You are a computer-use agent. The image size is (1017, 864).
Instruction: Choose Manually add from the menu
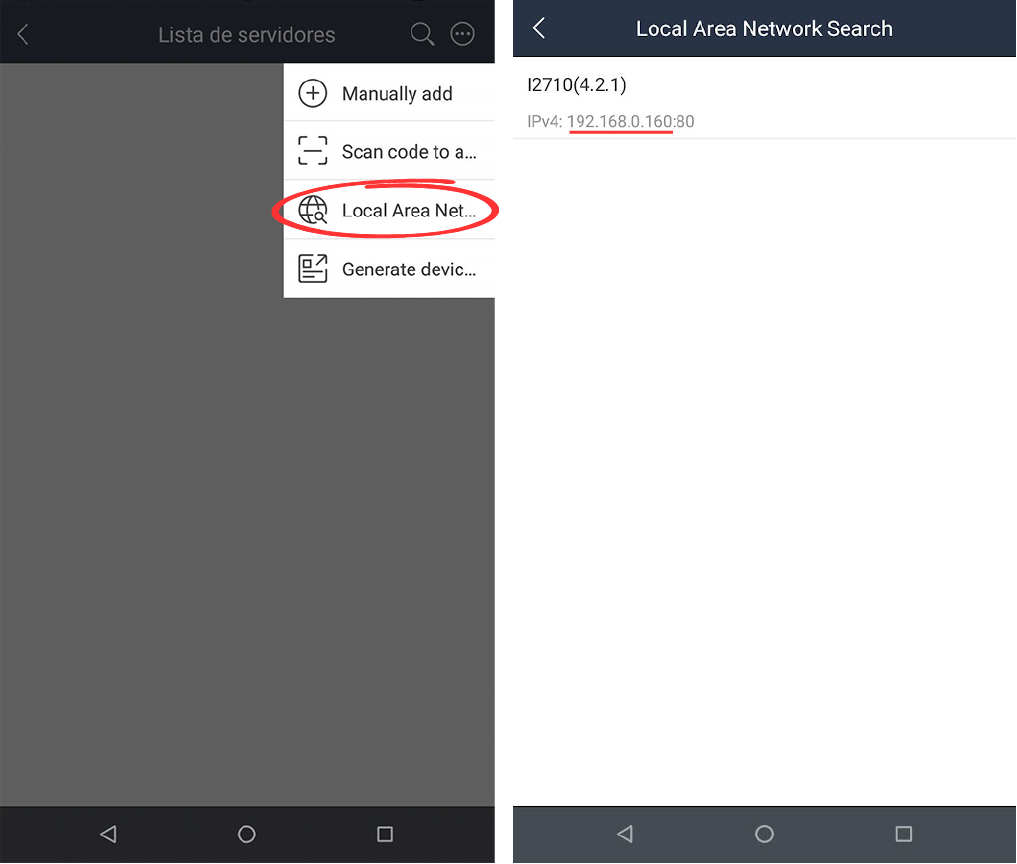pos(389,93)
